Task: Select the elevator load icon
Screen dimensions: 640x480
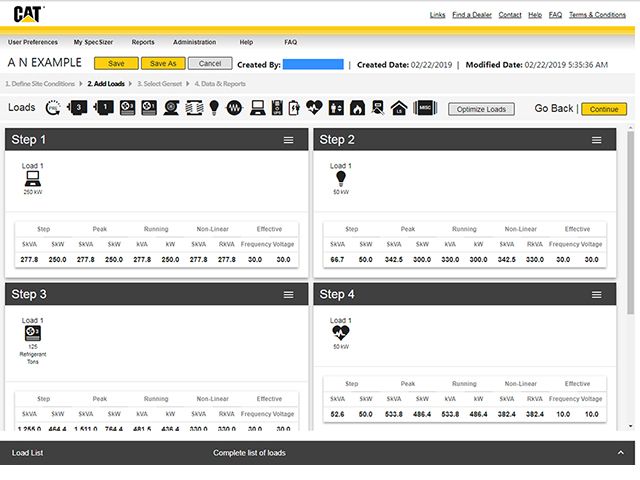Action: click(337, 108)
